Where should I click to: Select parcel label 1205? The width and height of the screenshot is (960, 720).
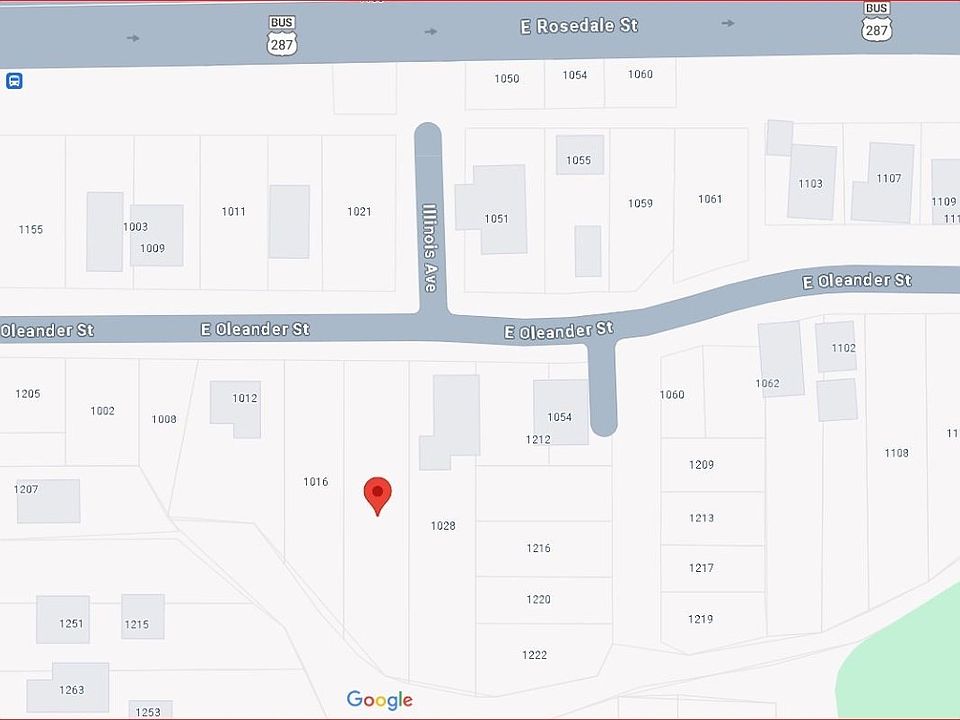coord(28,394)
